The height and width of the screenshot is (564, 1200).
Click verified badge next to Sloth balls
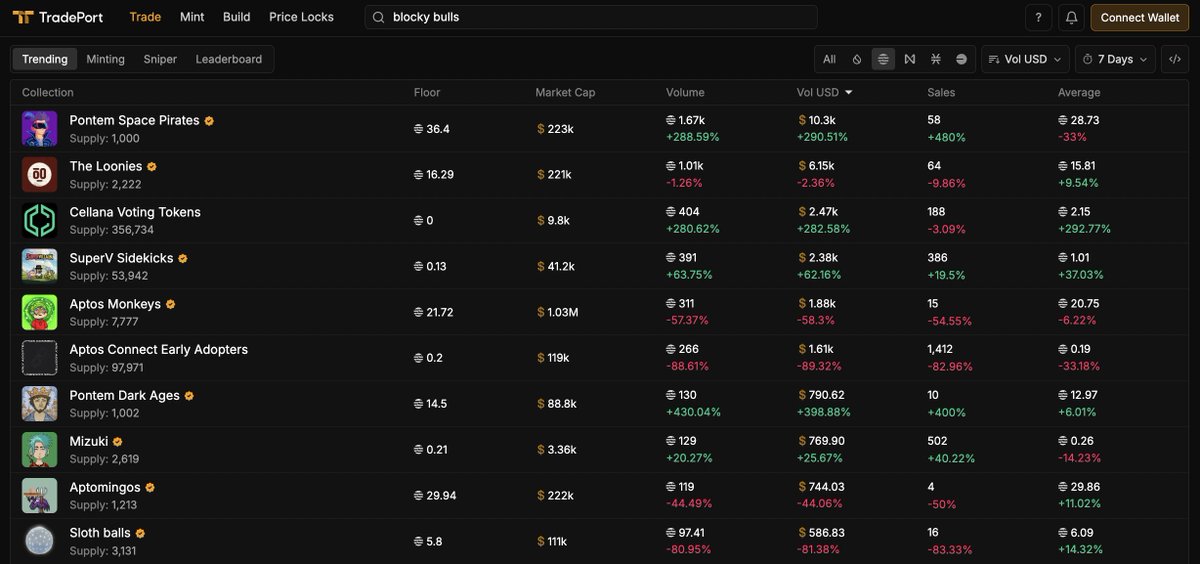point(140,534)
